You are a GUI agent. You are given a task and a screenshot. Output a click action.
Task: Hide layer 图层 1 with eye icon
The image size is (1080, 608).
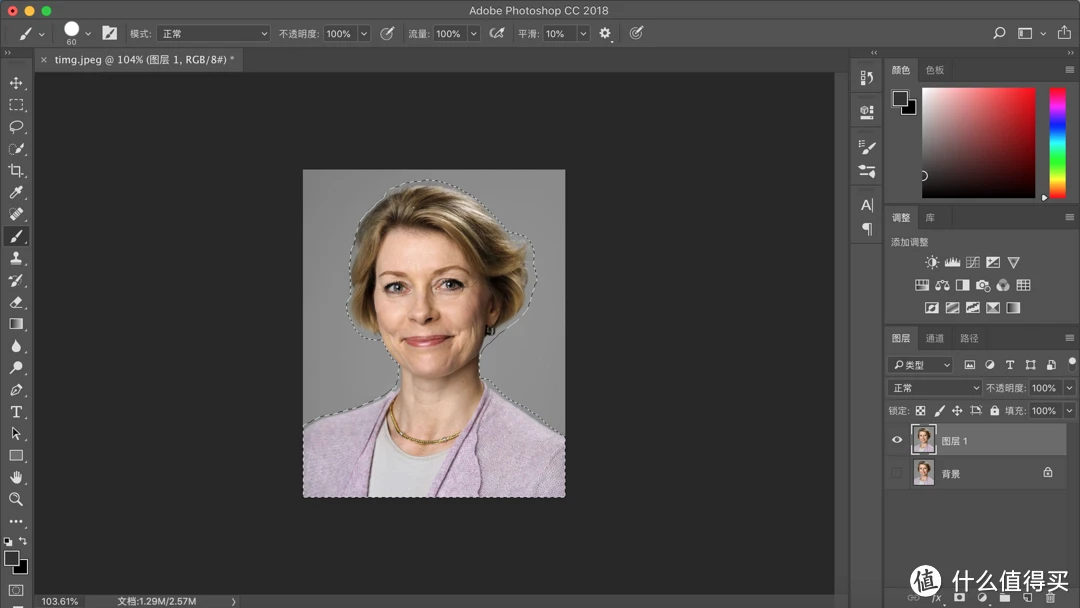pyautogui.click(x=897, y=440)
